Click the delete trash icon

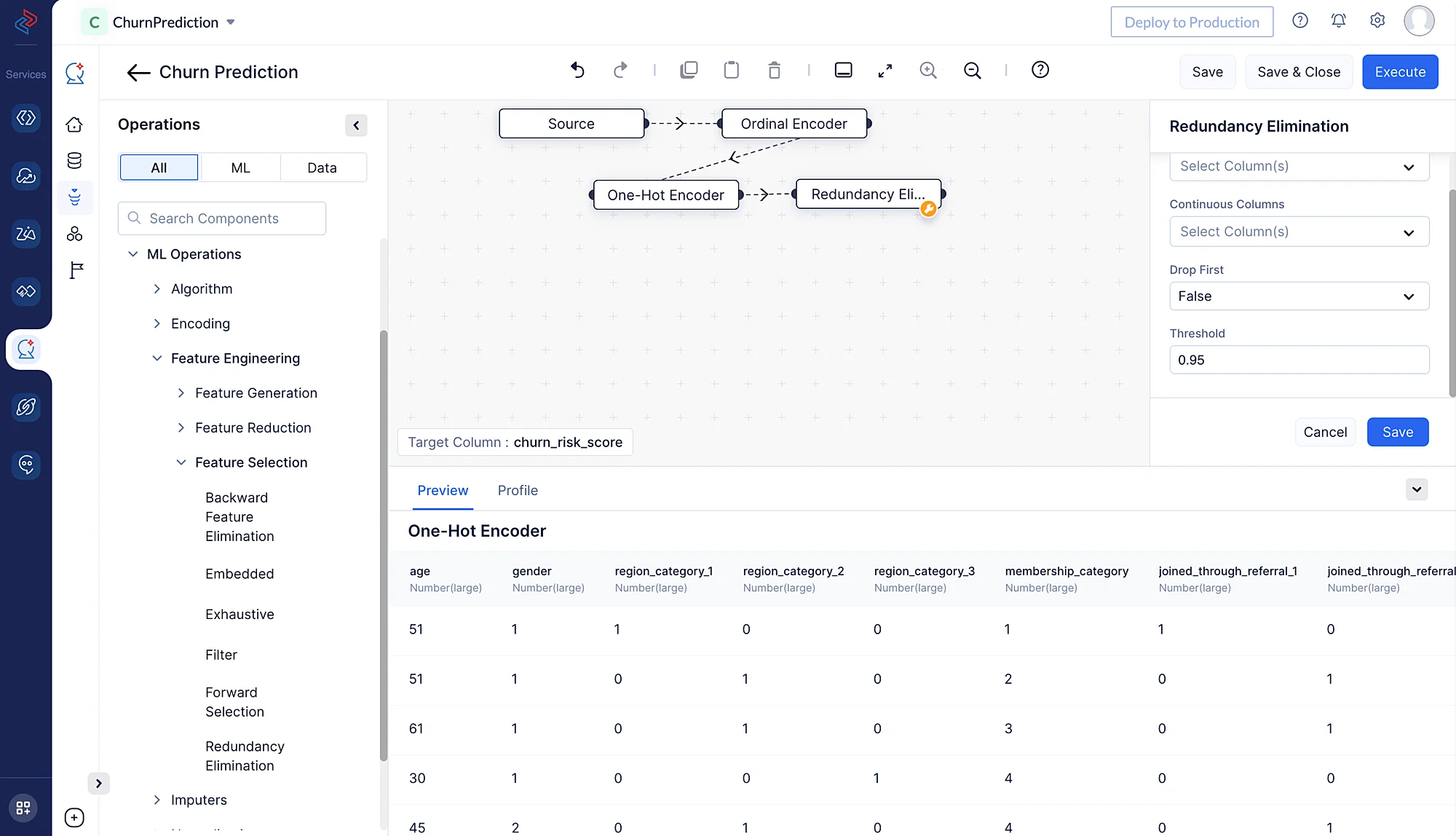[x=774, y=70]
